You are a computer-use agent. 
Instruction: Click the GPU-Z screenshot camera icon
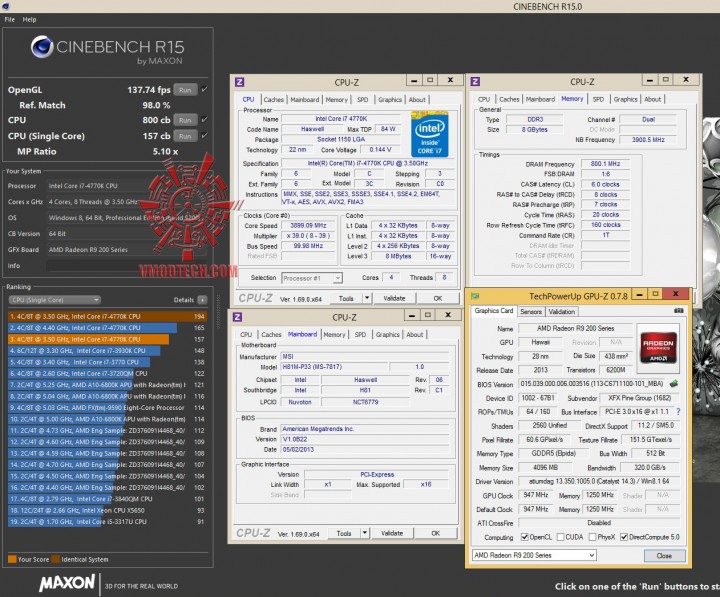[x=679, y=311]
